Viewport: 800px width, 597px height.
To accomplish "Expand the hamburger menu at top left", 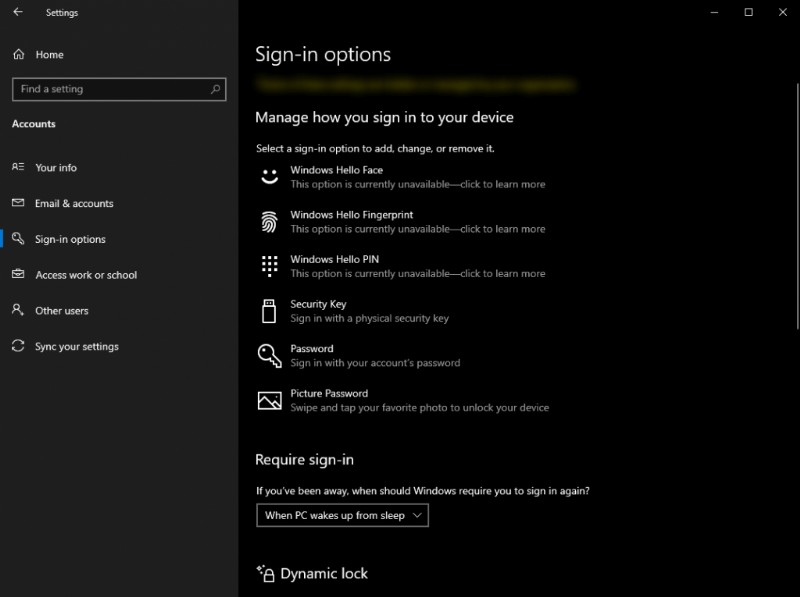I will pos(16,12).
